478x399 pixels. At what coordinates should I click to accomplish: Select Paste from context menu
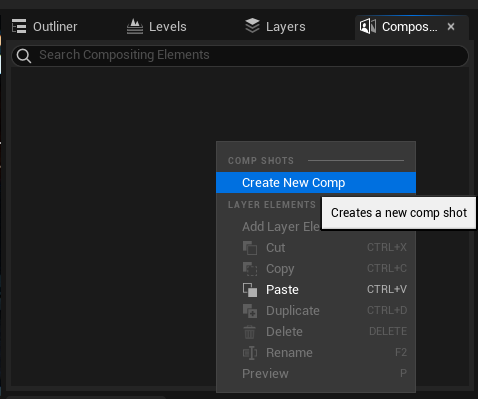point(316,290)
